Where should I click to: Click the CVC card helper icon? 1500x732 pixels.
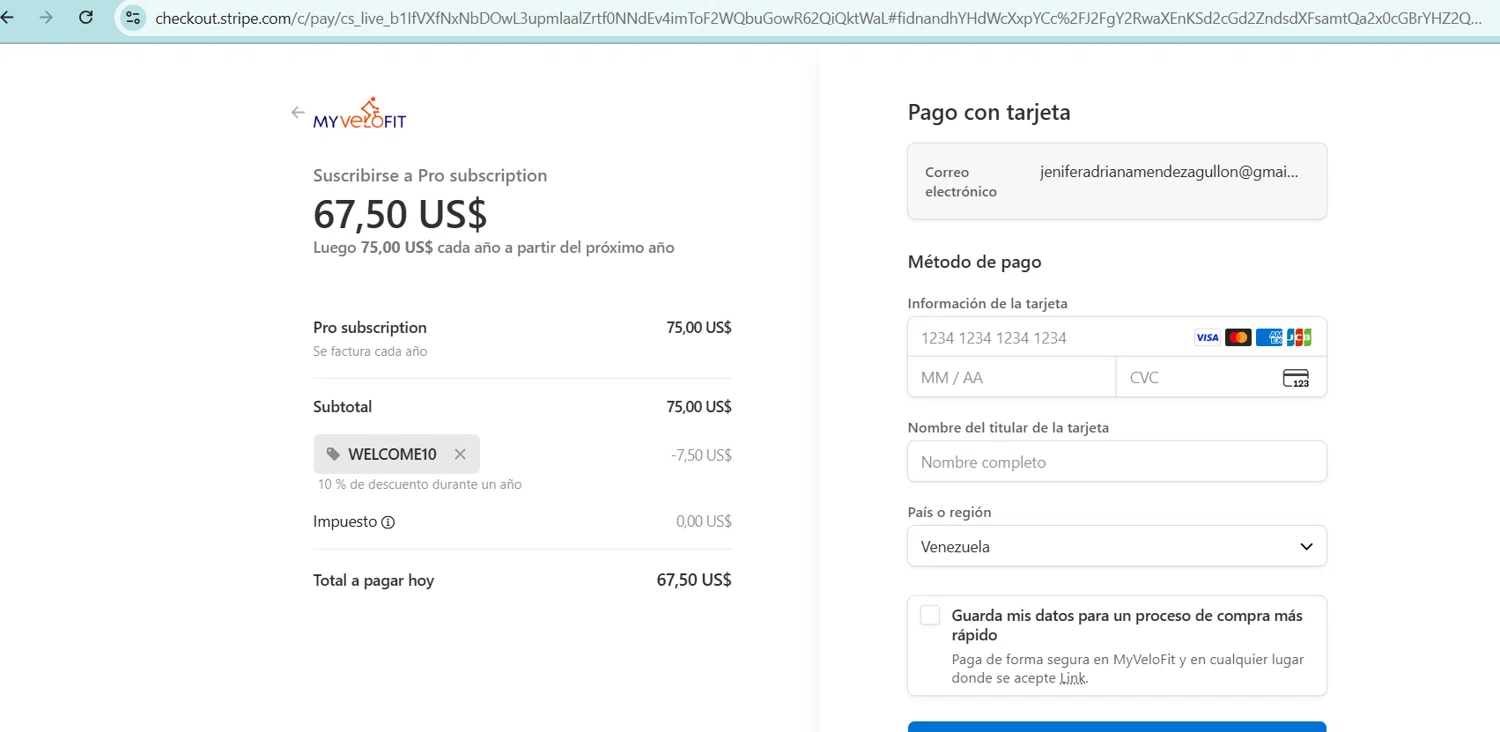click(1296, 378)
